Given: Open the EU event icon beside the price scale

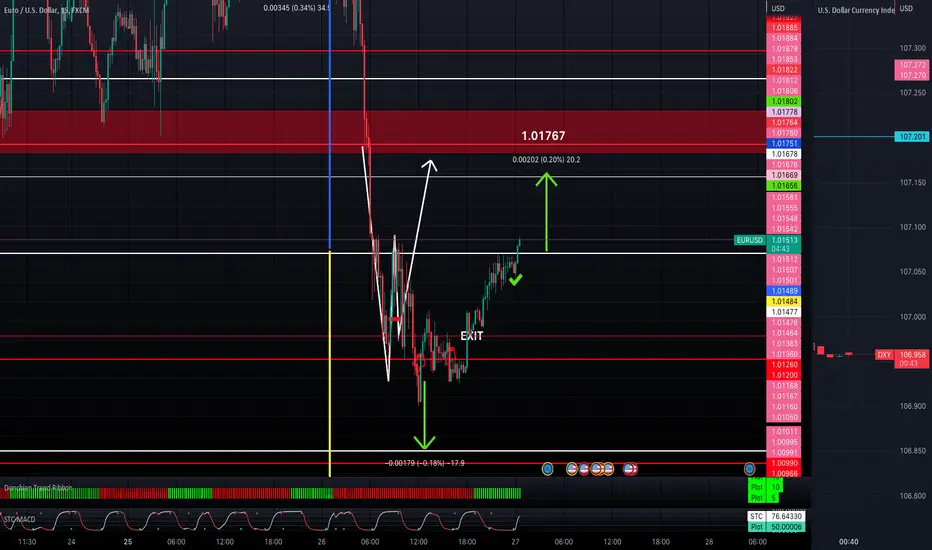Looking at the screenshot, I should coord(750,469).
